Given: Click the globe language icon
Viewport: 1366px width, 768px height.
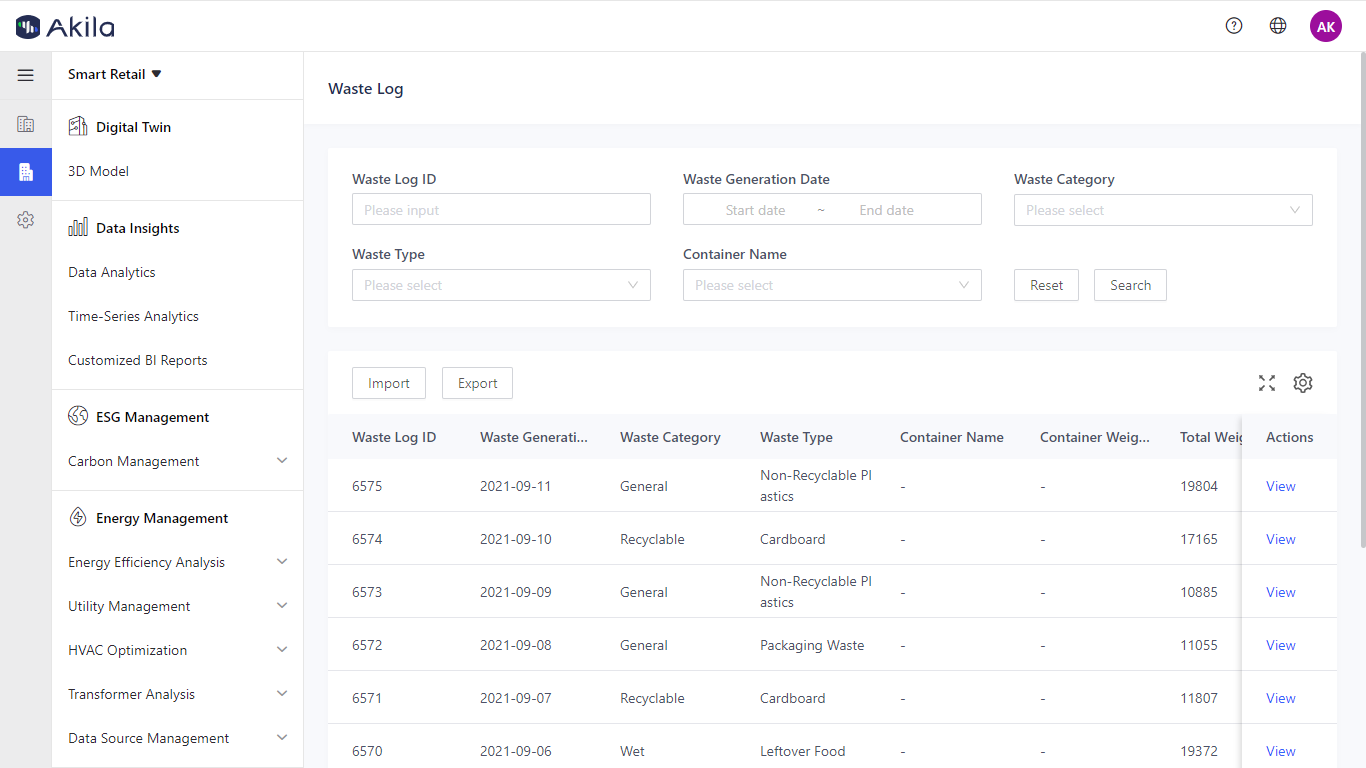Looking at the screenshot, I should [1278, 26].
